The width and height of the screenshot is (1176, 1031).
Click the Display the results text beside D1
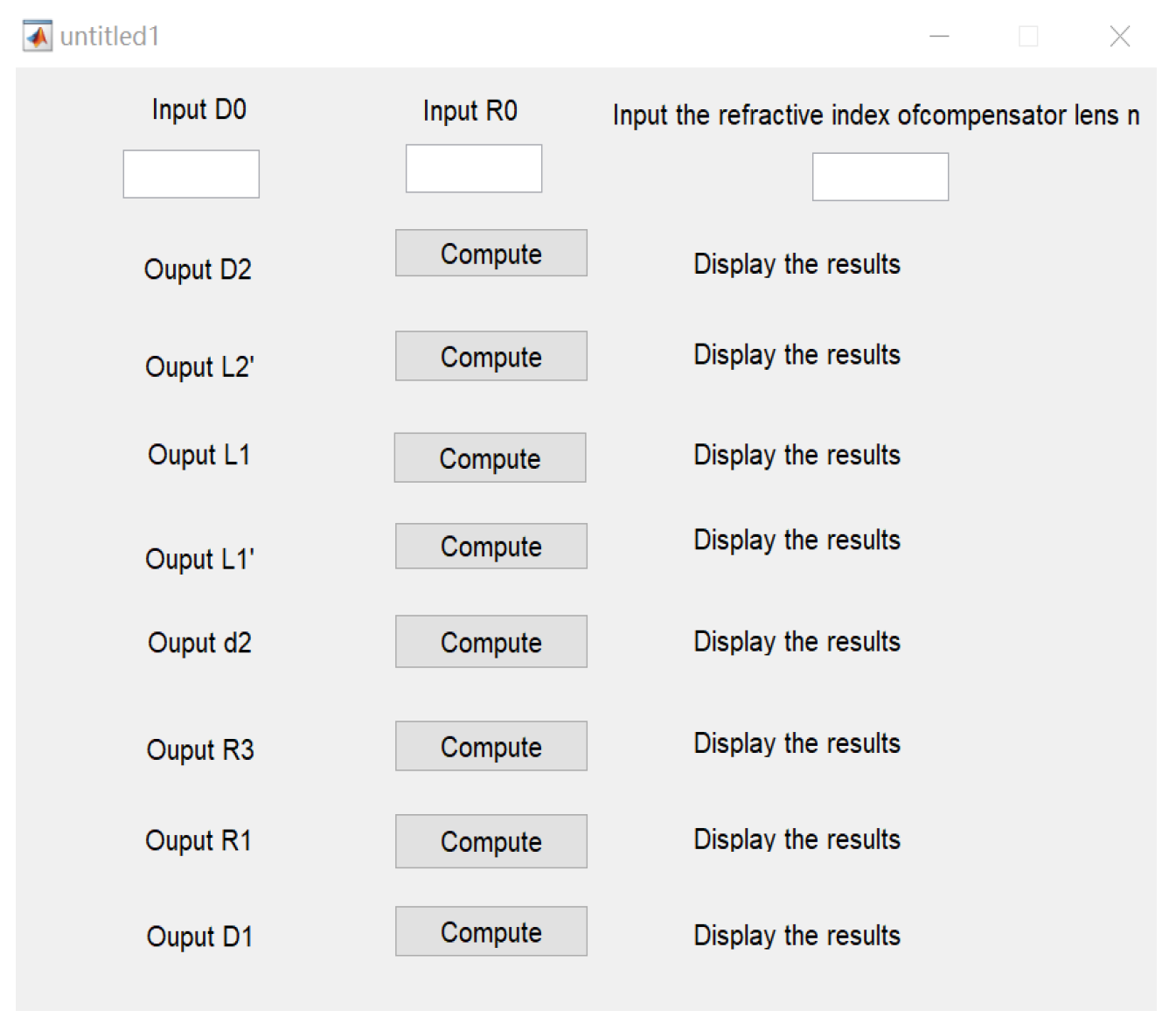click(x=797, y=936)
